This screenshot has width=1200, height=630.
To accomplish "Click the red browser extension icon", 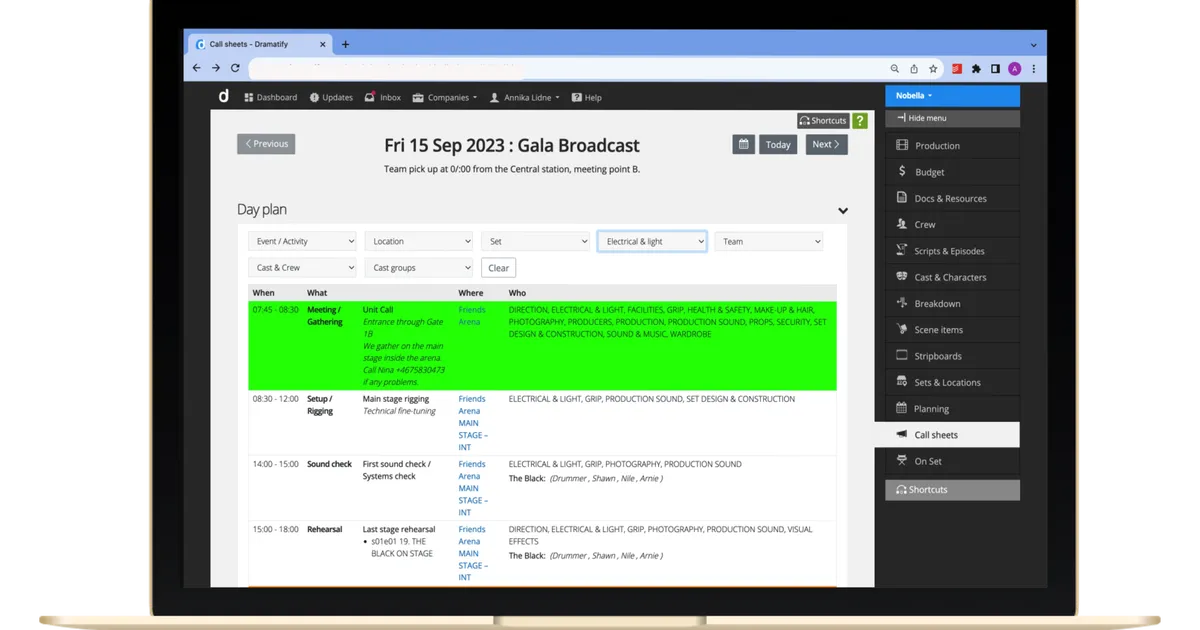I will pyautogui.click(x=957, y=69).
